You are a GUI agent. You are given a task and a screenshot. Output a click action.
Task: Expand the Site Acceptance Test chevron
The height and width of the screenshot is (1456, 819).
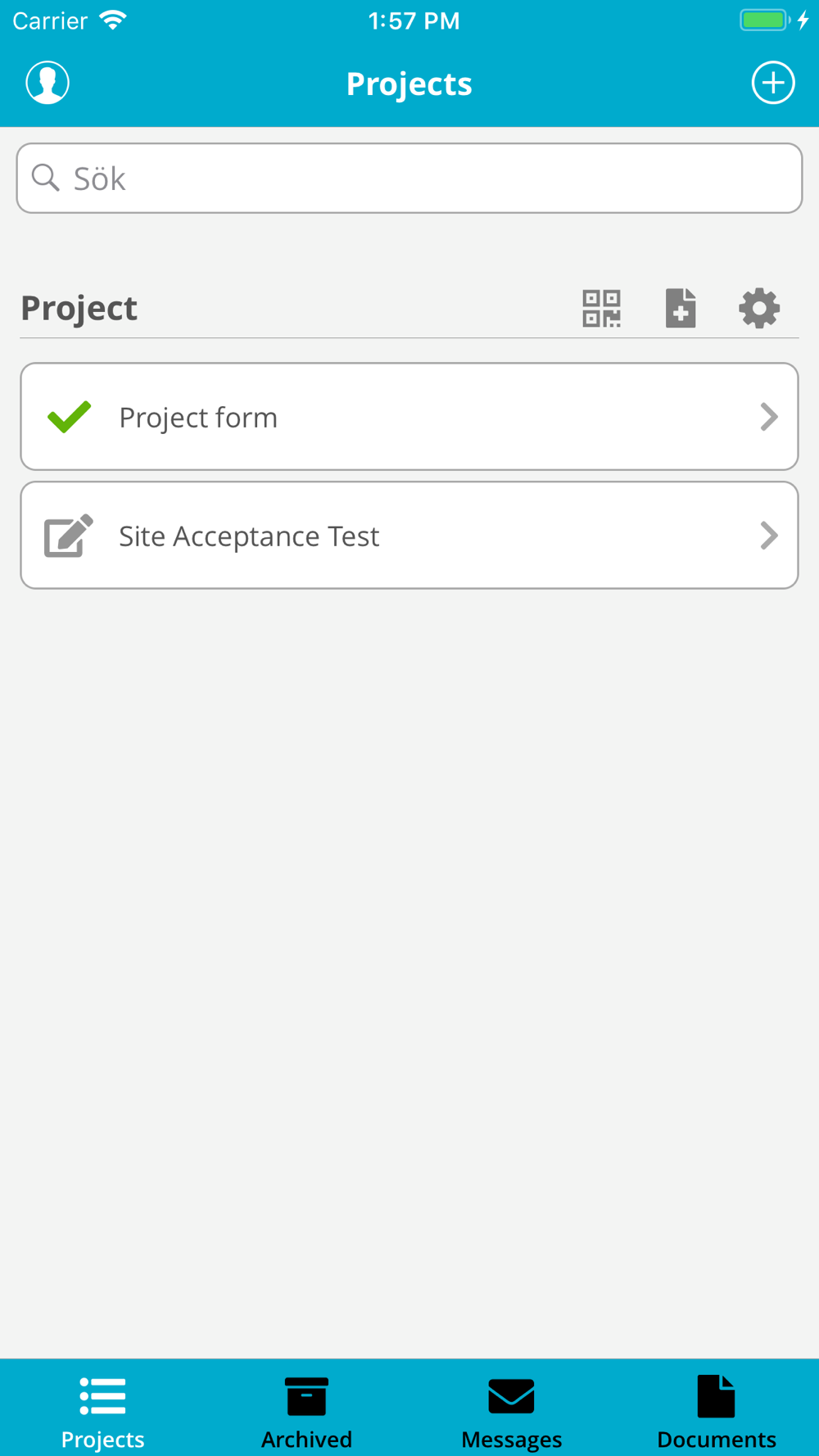click(768, 536)
